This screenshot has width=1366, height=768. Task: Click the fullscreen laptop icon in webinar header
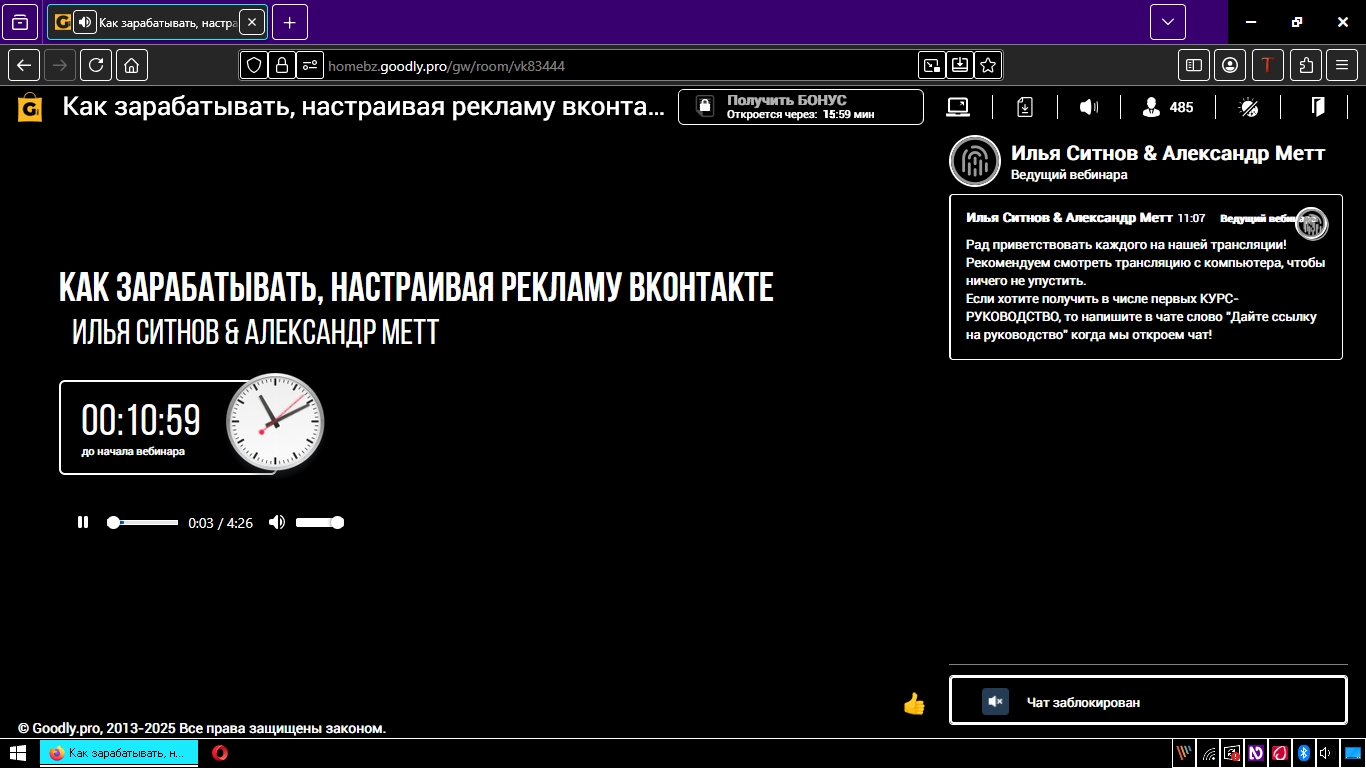point(958,107)
